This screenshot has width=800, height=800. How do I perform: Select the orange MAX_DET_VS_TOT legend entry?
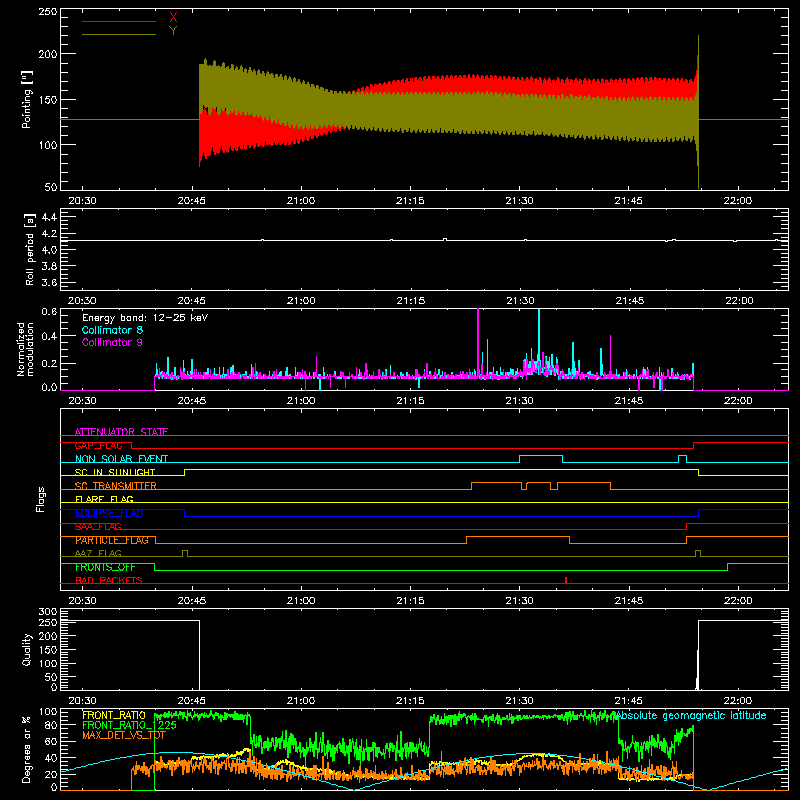click(x=124, y=735)
